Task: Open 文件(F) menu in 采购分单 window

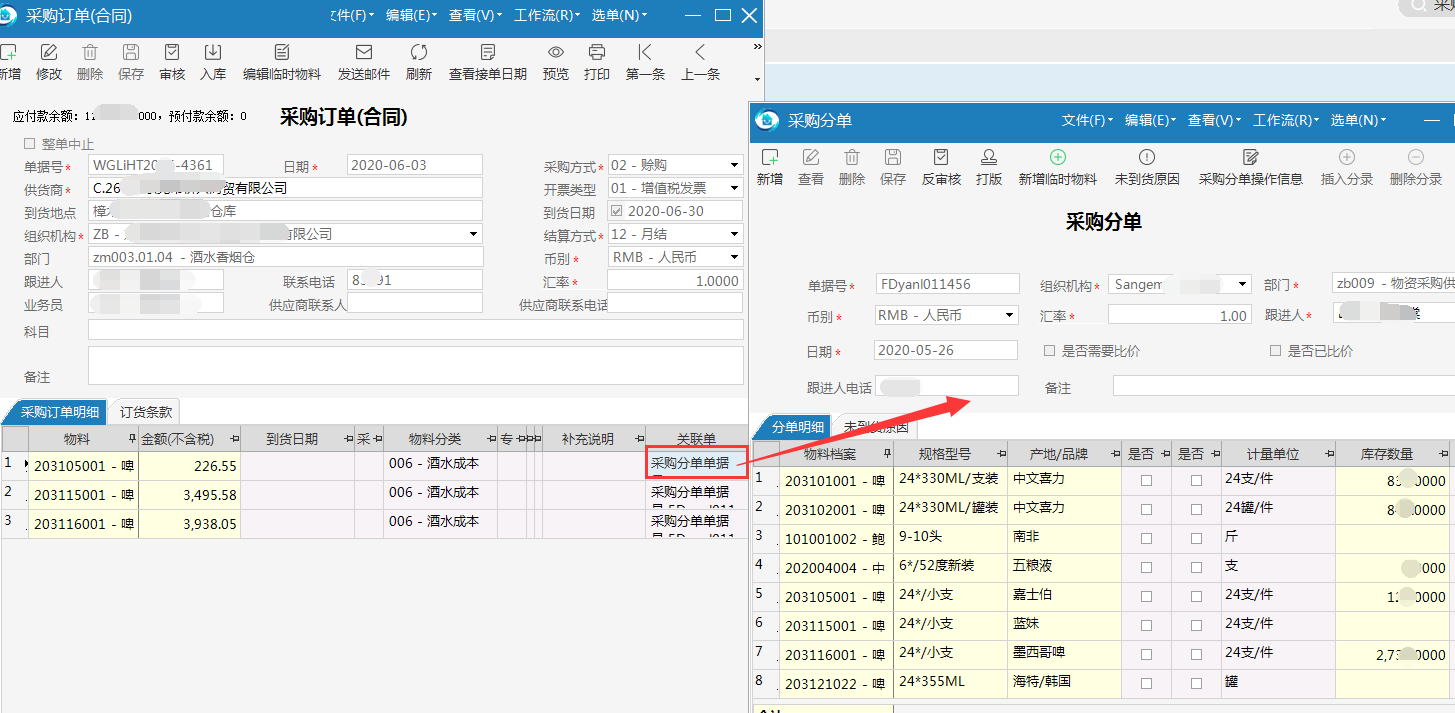Action: 1089,120
